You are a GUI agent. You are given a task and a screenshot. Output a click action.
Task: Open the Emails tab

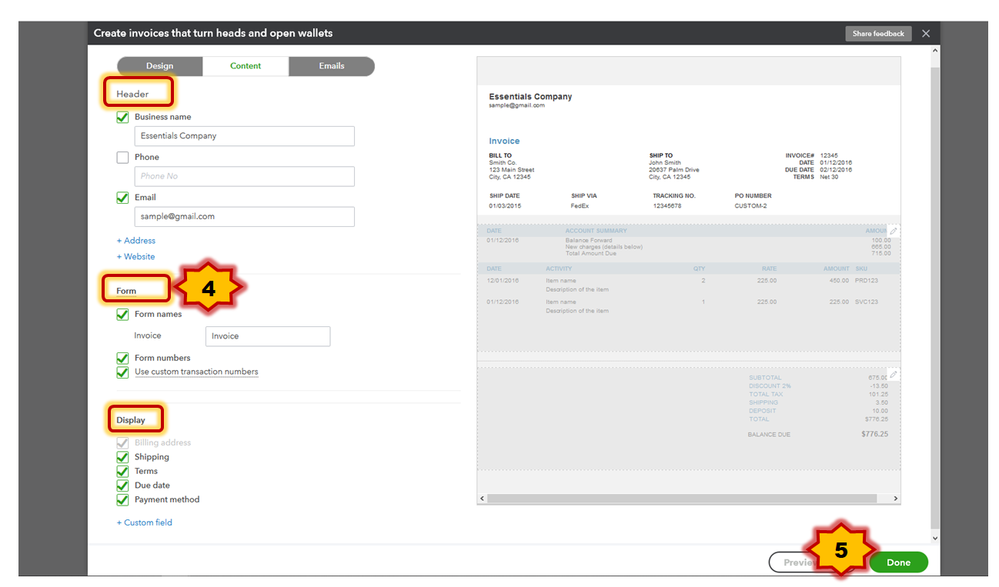[331, 66]
